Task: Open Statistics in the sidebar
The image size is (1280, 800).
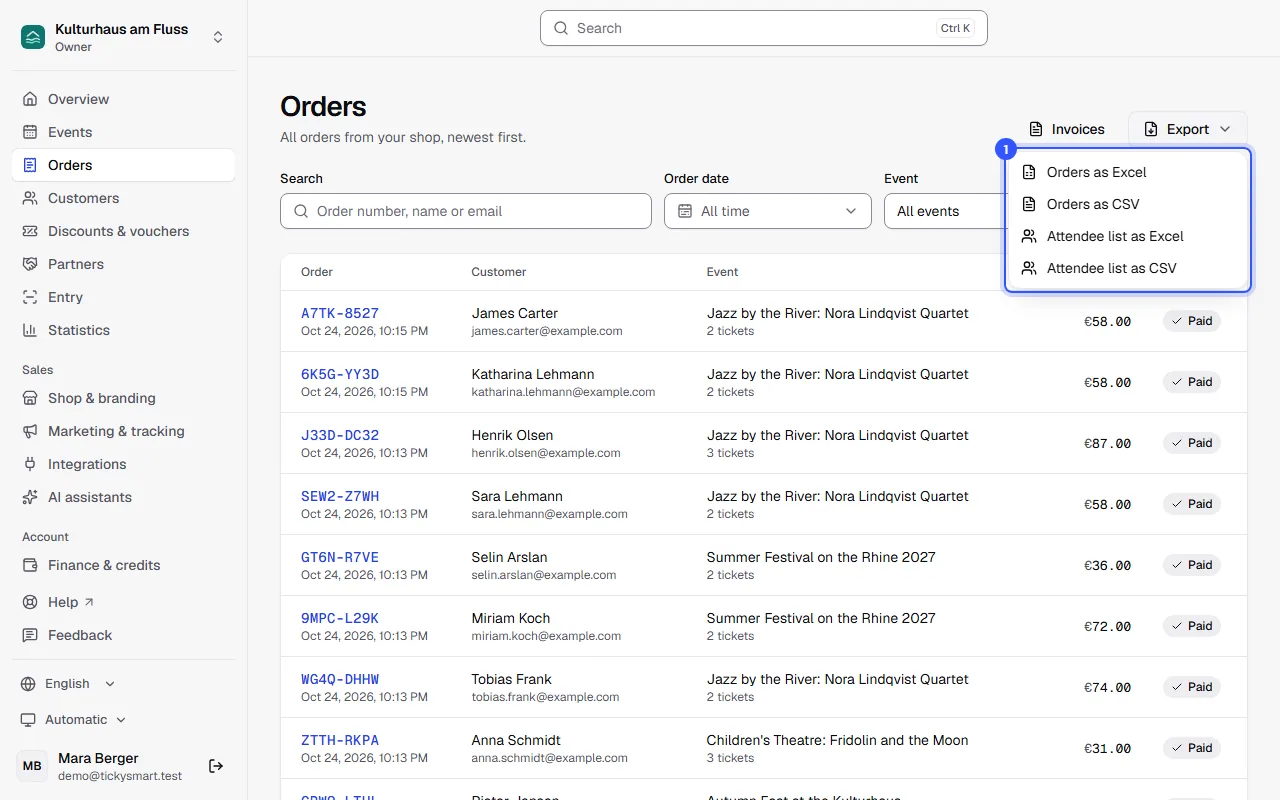Action: [x=124, y=330]
